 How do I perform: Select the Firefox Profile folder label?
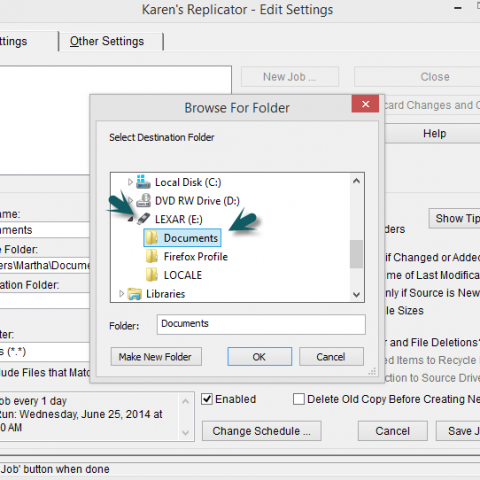tap(196, 257)
